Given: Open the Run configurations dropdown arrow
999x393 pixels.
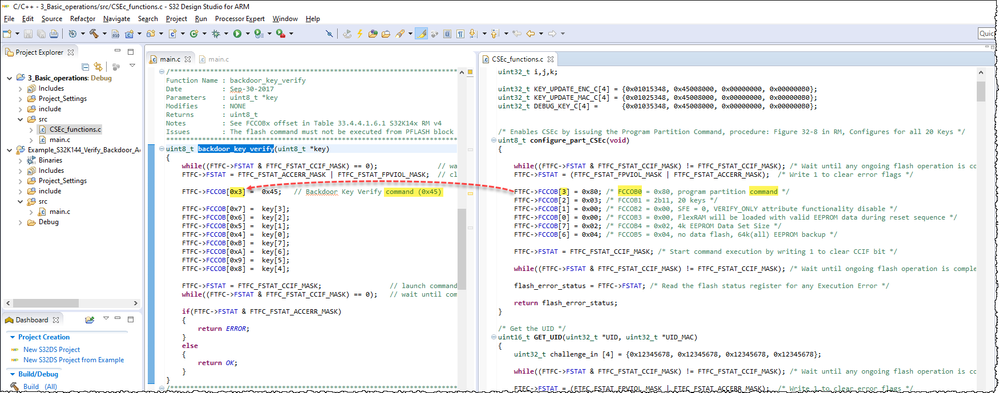Looking at the screenshot, I should pyautogui.click(x=248, y=33).
